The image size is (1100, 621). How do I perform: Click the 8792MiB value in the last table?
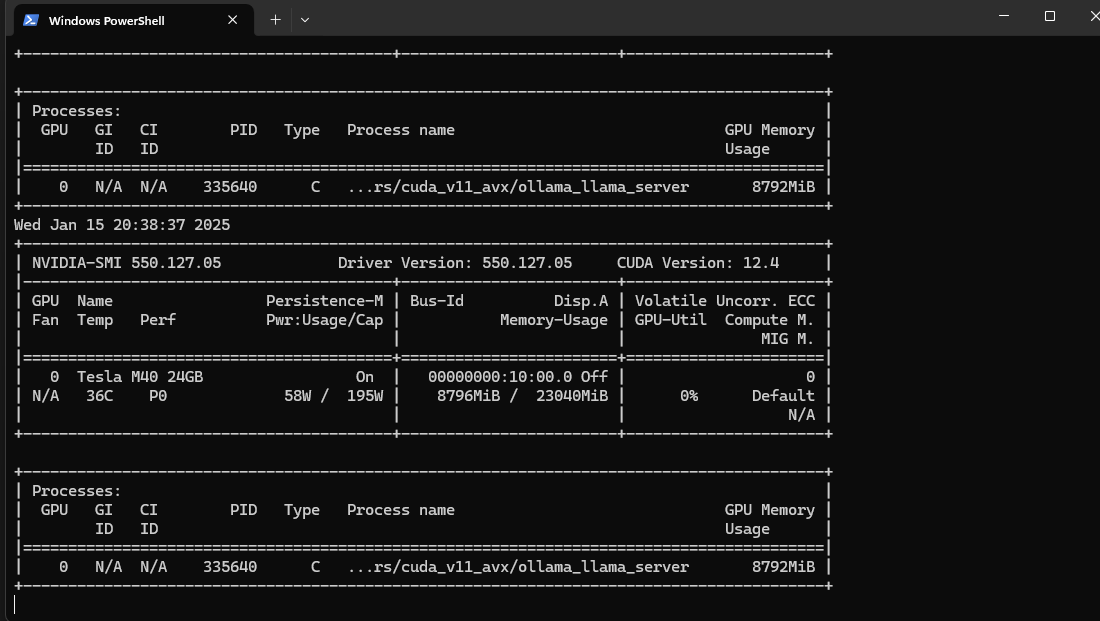click(783, 567)
